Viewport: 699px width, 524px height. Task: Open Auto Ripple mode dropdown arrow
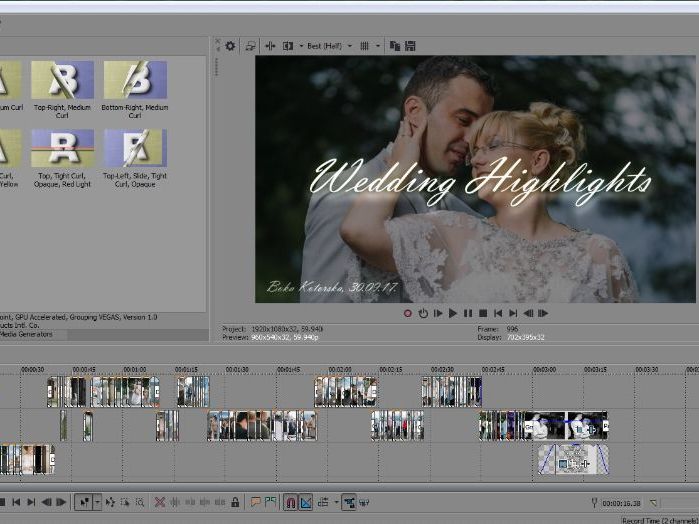pyautogui.click(x=336, y=503)
